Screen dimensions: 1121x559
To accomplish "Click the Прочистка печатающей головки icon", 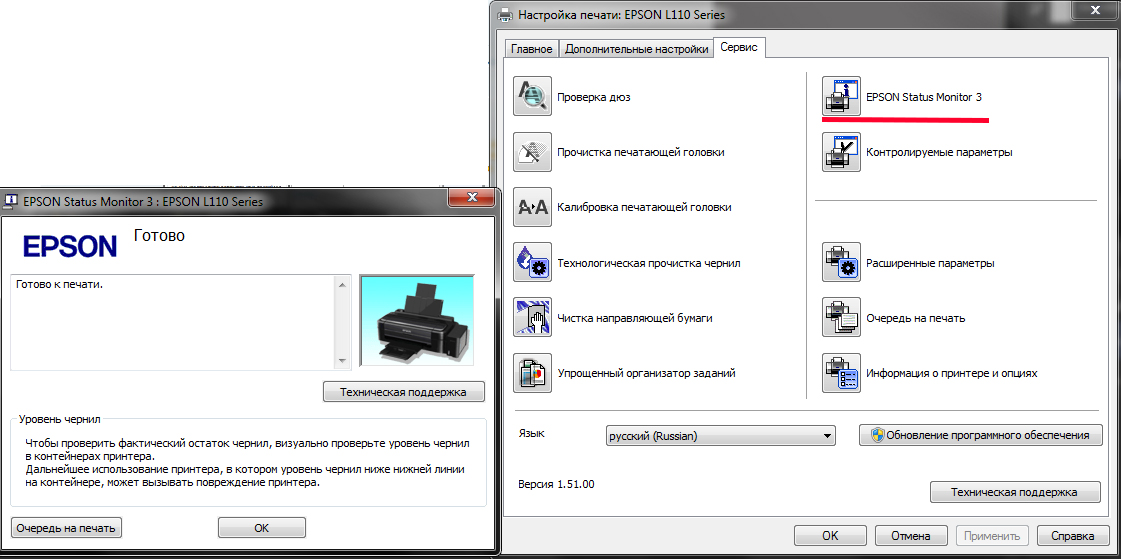I will 532,152.
